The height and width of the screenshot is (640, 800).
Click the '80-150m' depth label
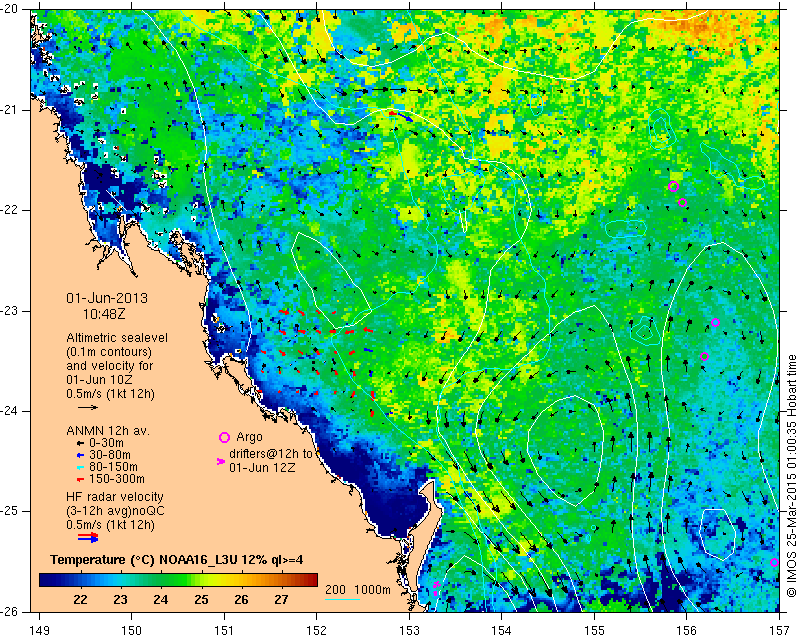pos(113,467)
